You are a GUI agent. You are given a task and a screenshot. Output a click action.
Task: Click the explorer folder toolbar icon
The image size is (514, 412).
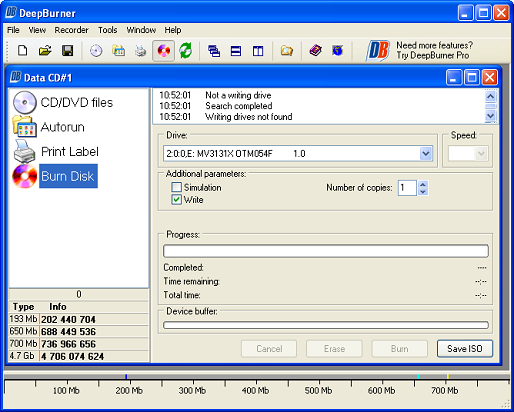(x=287, y=51)
